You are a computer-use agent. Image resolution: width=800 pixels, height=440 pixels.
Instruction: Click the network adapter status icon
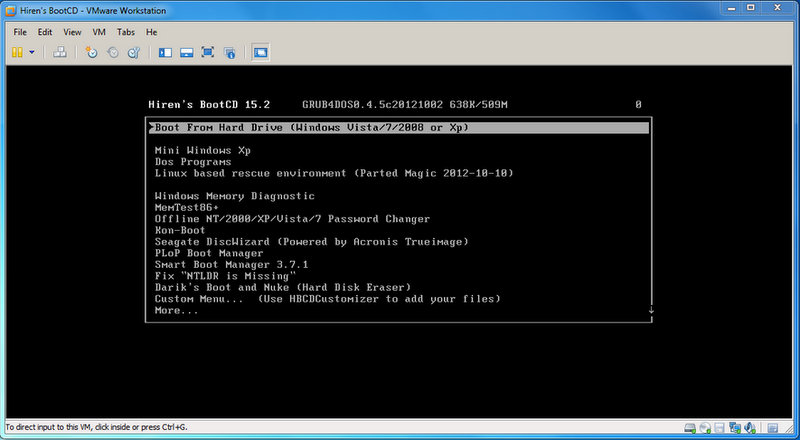click(735, 428)
